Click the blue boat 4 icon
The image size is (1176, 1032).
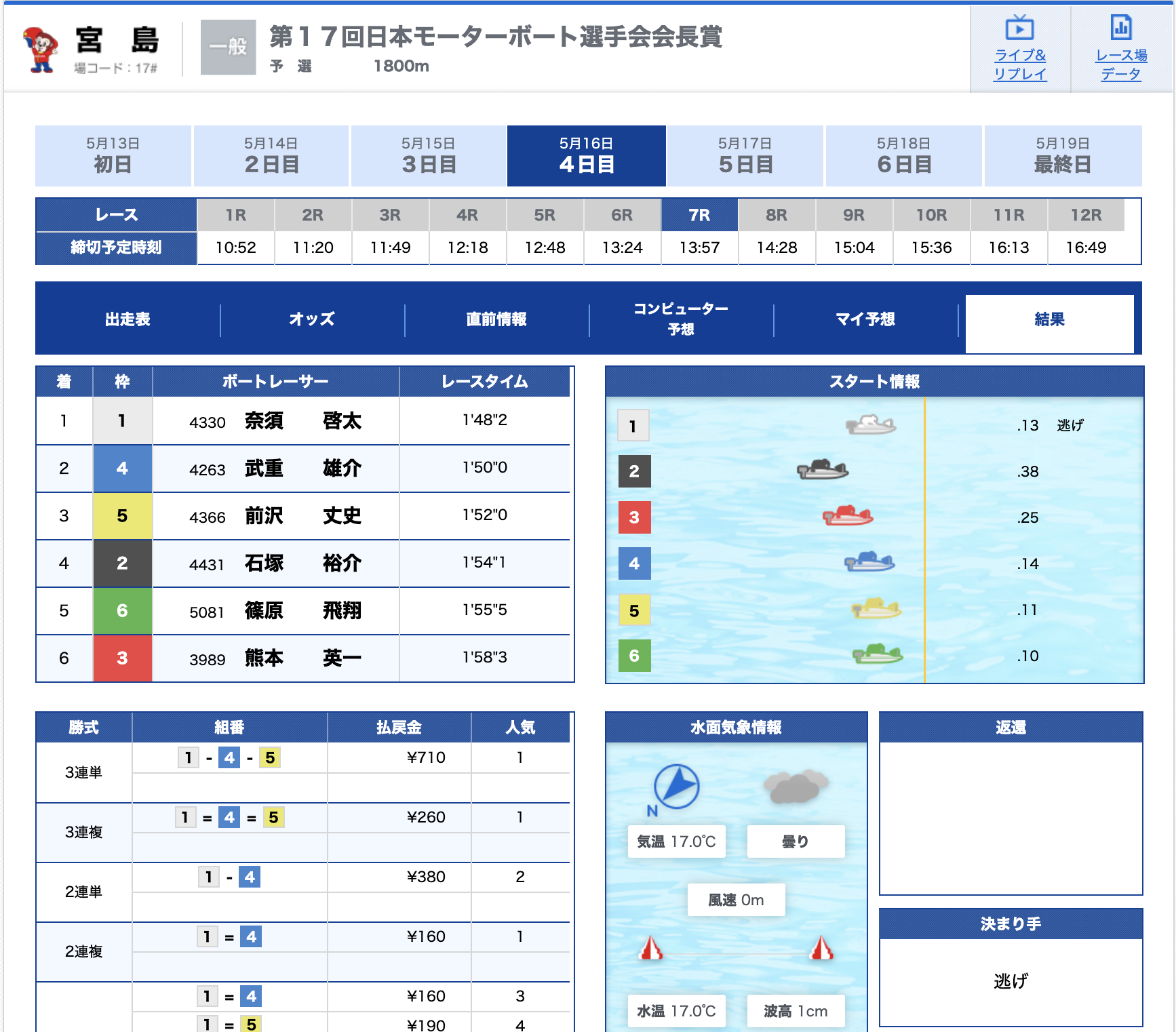(869, 562)
